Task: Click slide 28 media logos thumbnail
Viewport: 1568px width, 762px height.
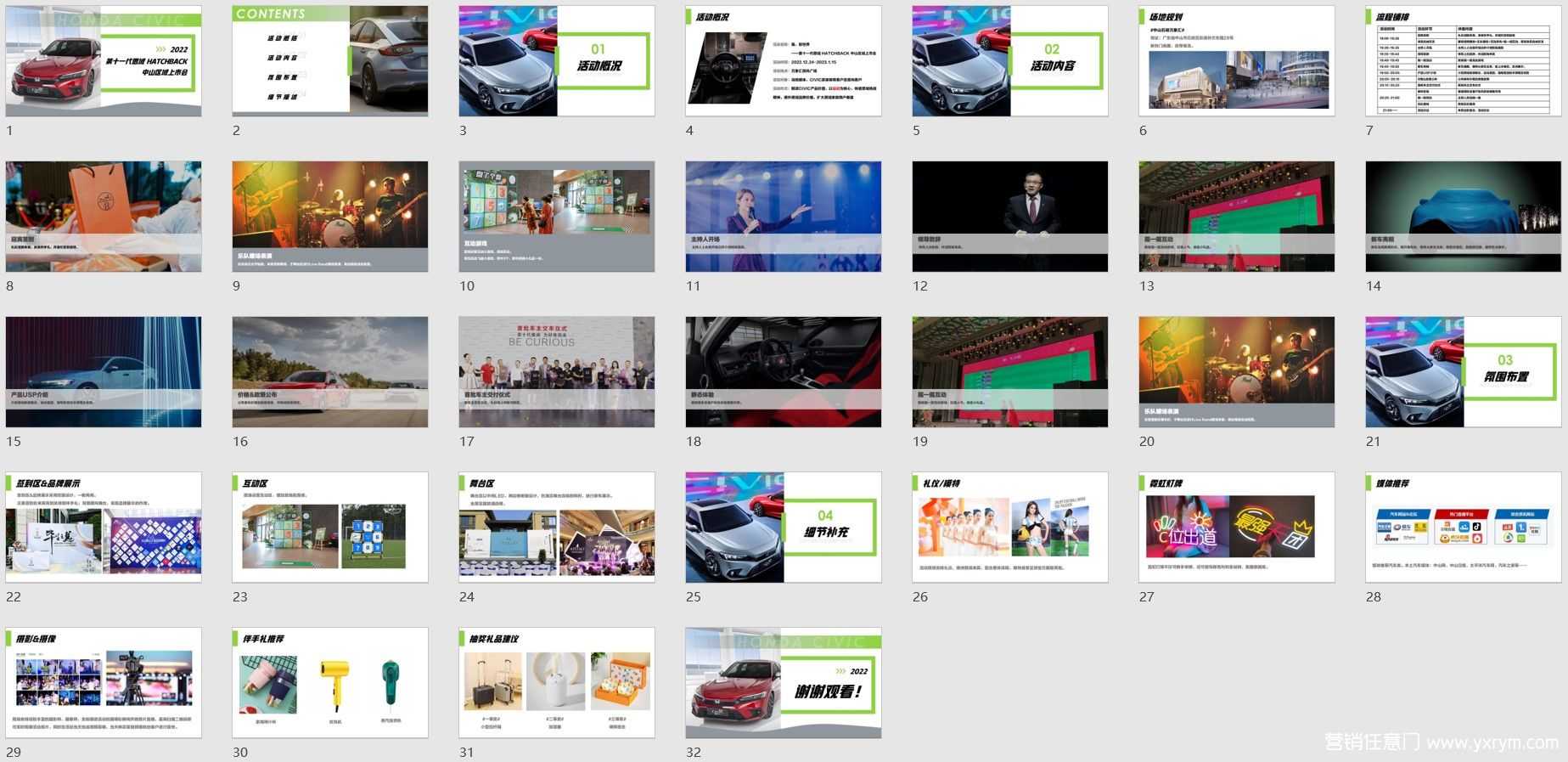Action: coord(1464,528)
